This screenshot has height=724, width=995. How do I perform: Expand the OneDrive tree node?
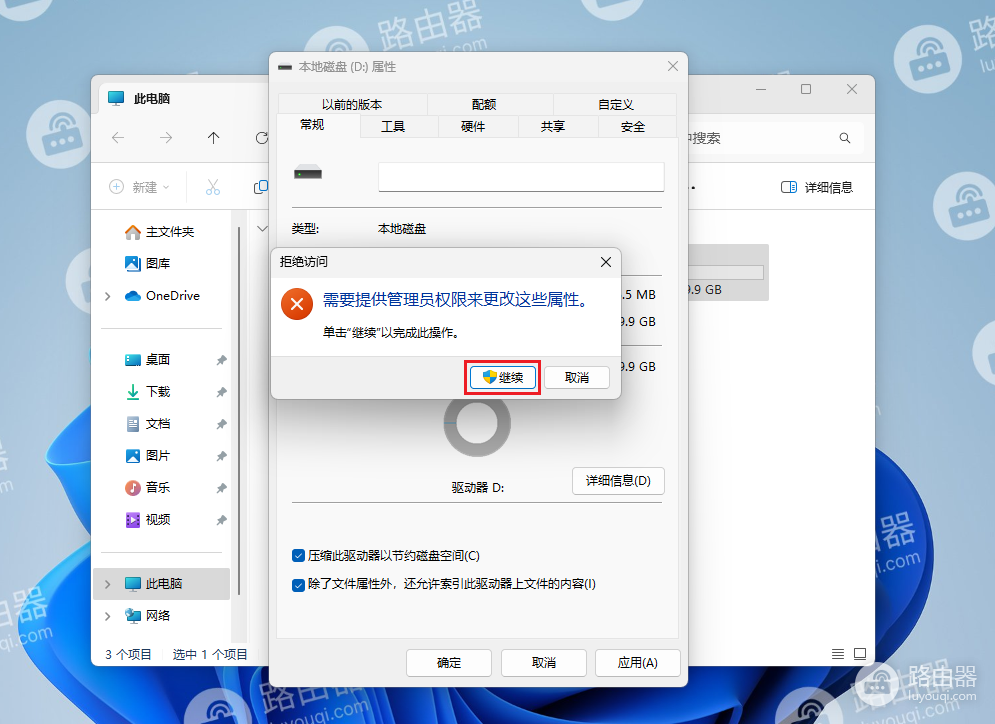click(x=107, y=296)
